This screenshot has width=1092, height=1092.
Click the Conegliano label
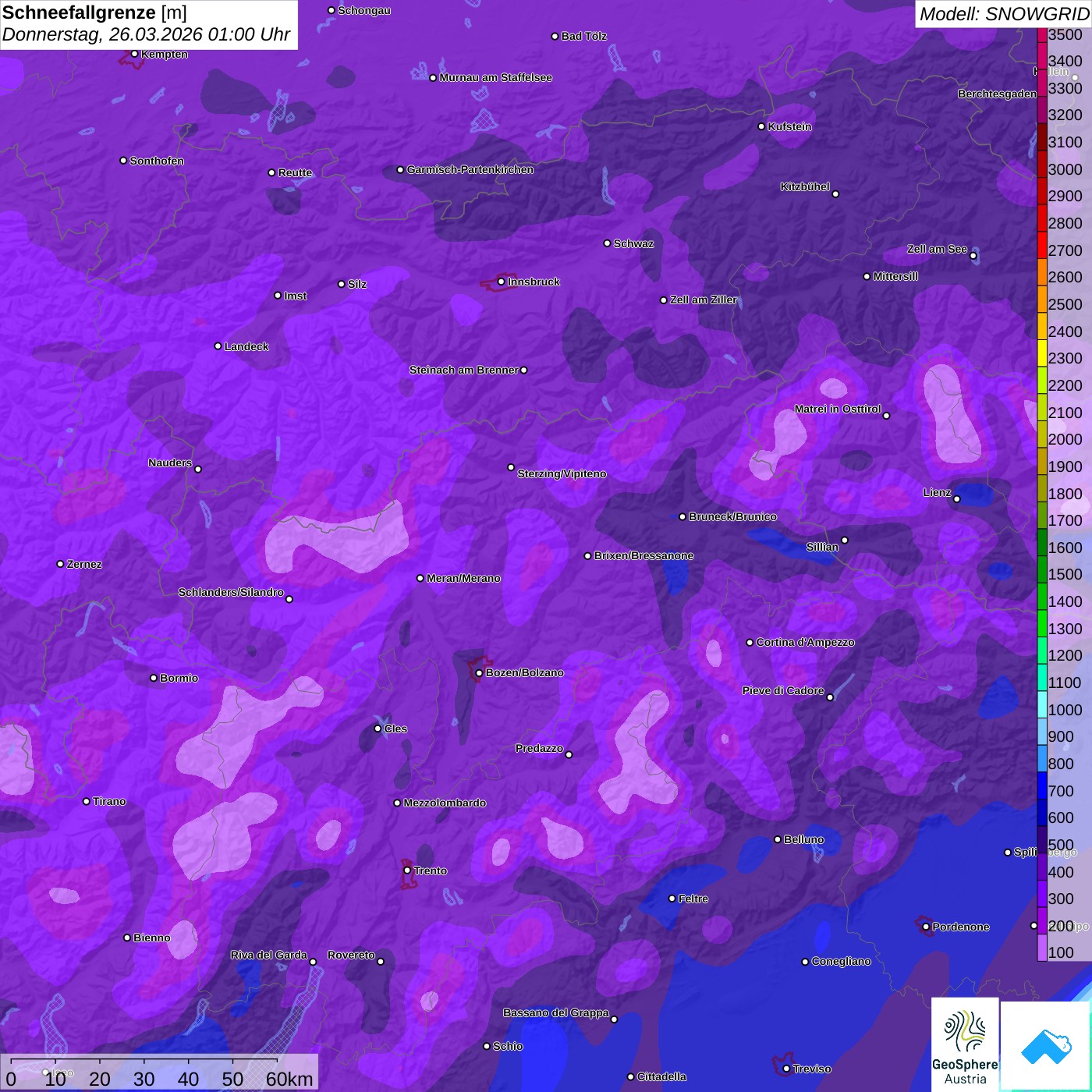(x=841, y=961)
